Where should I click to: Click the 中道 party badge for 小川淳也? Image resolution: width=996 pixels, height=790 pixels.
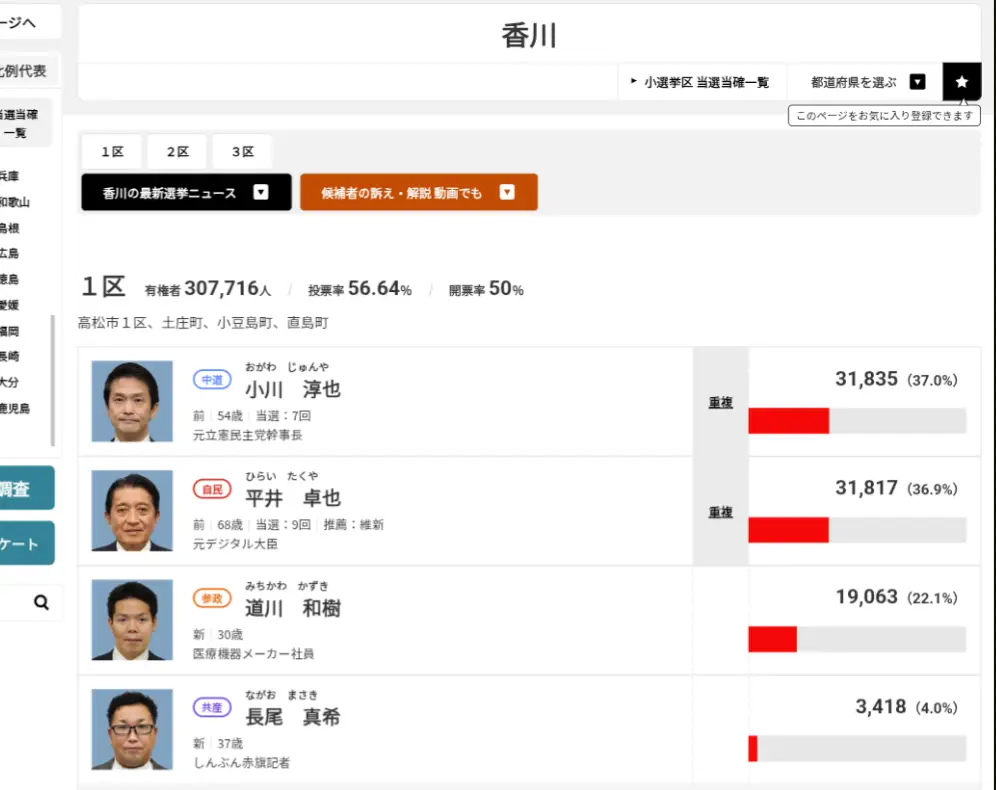pyautogui.click(x=212, y=380)
